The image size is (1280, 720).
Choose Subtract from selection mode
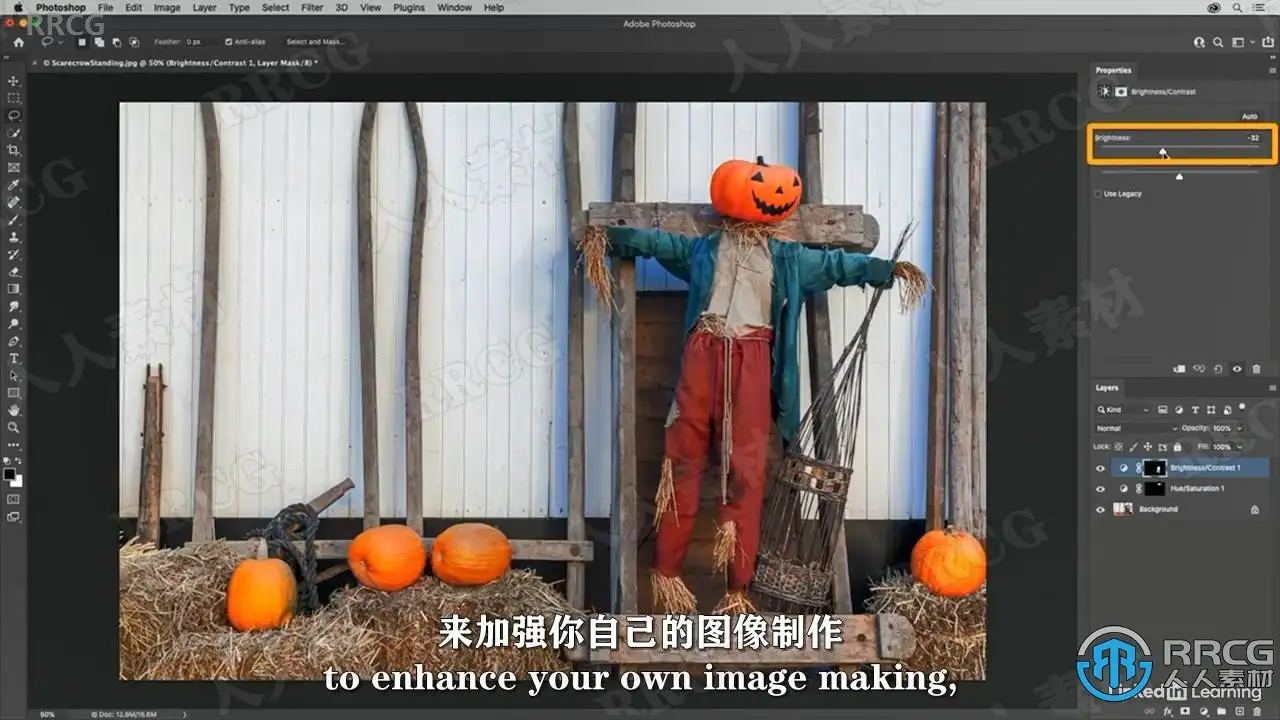click(118, 42)
